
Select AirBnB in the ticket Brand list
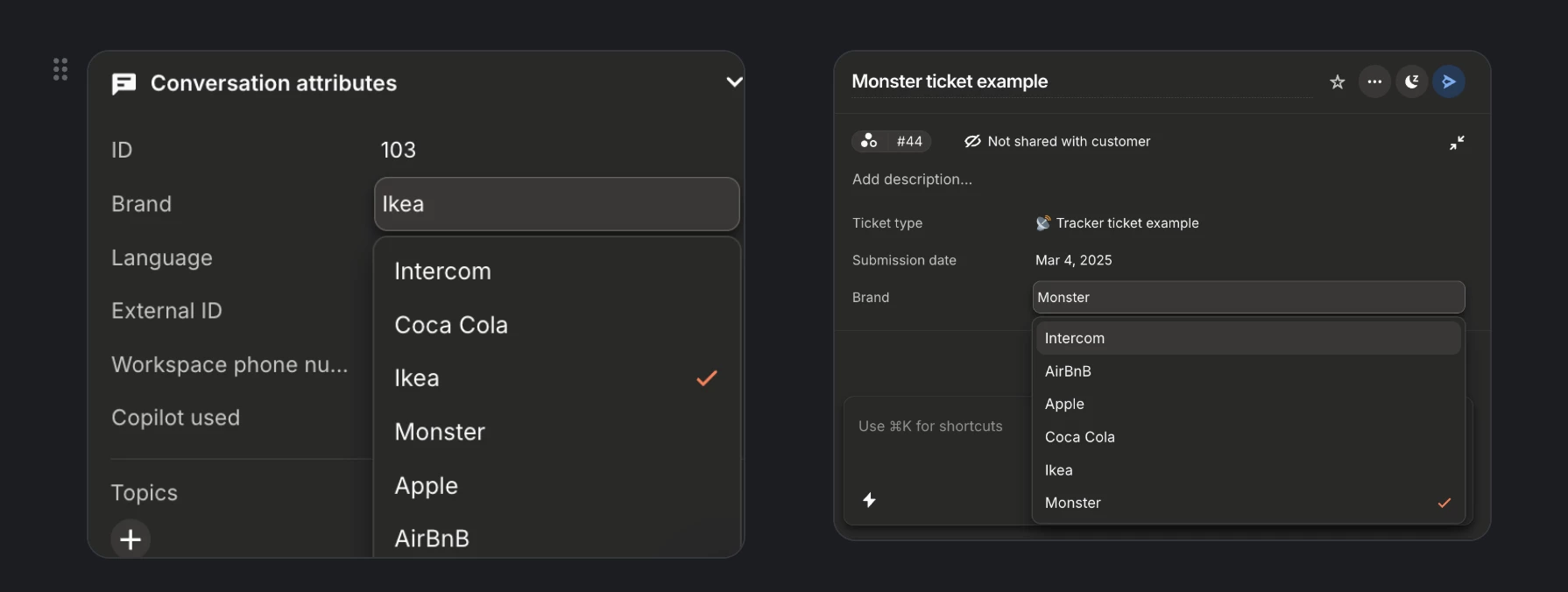[1248, 371]
